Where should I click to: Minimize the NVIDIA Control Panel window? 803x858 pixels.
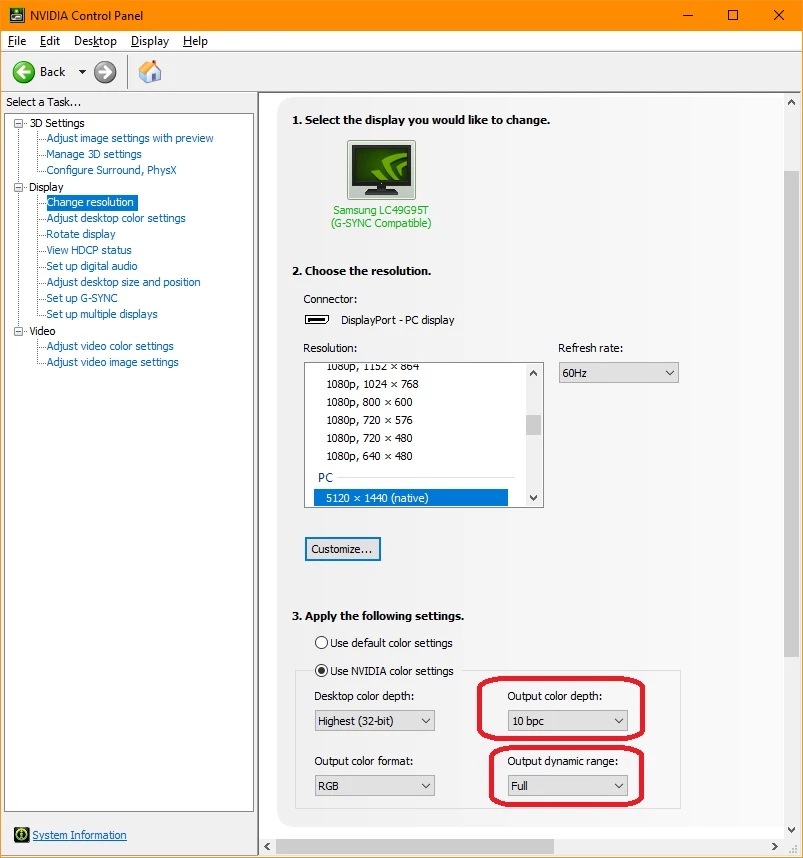[688, 15]
